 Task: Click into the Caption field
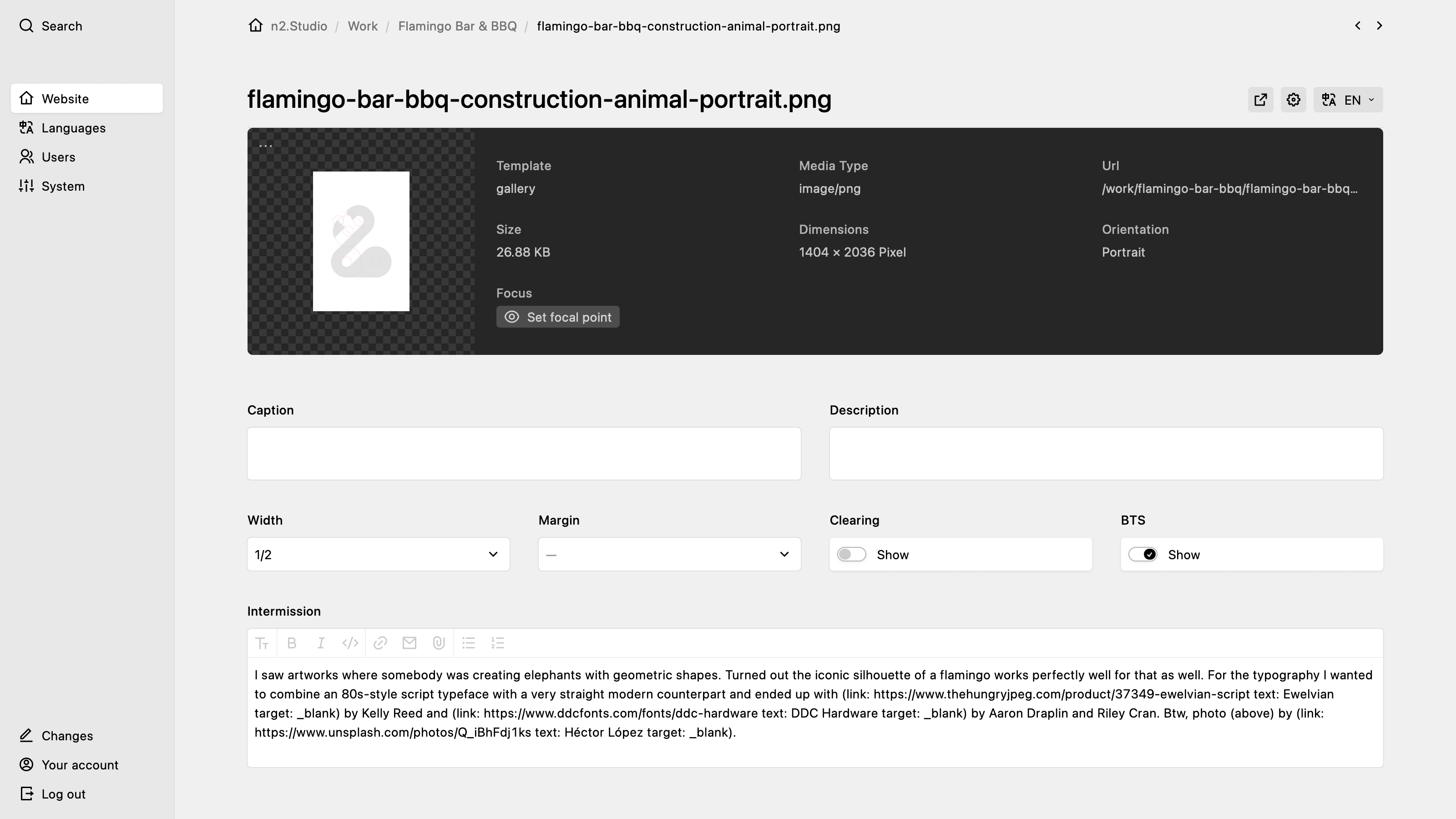(524, 453)
